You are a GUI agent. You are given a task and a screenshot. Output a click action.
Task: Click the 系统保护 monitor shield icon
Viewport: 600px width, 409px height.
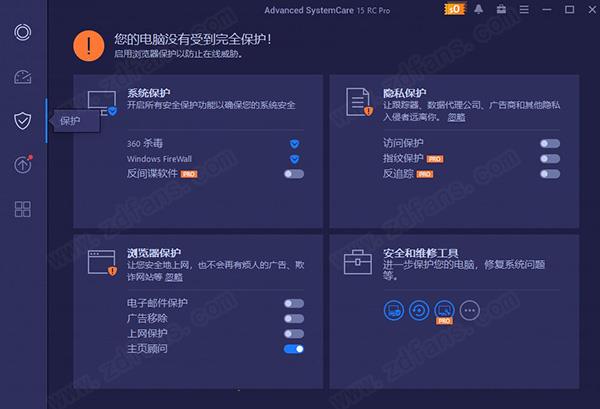pyautogui.click(x=102, y=103)
